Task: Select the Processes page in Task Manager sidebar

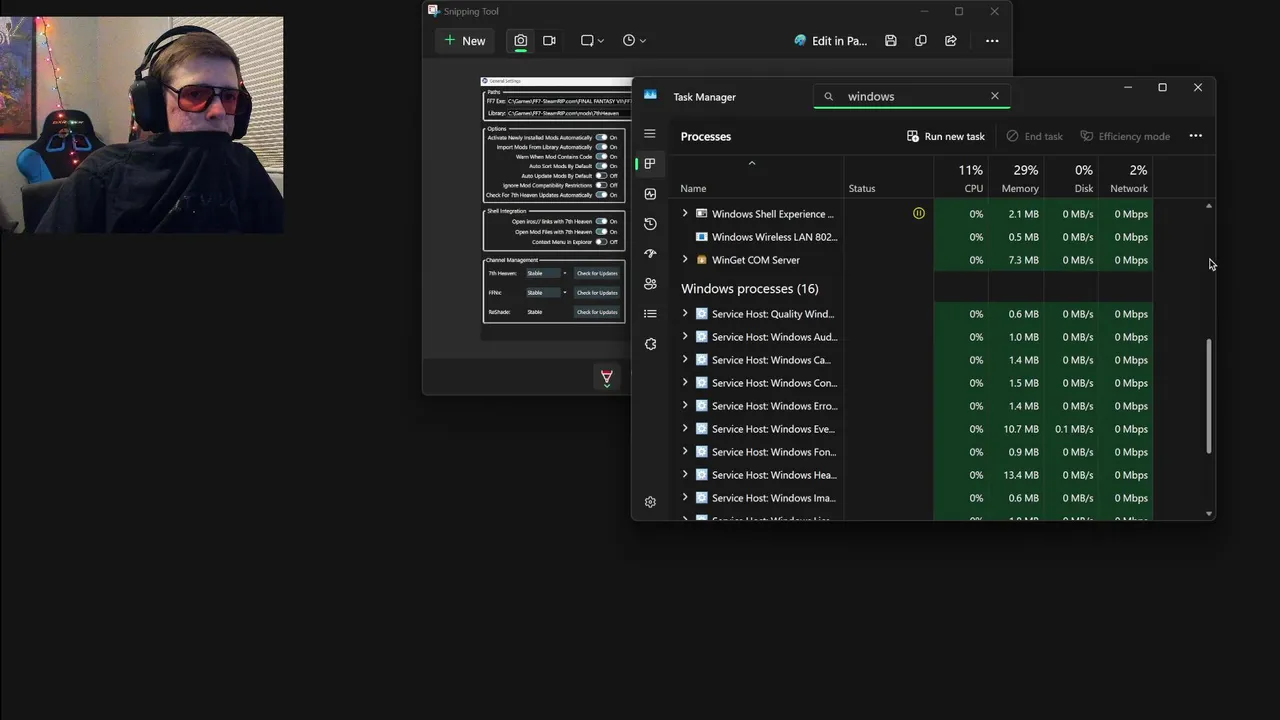Action: click(x=650, y=164)
